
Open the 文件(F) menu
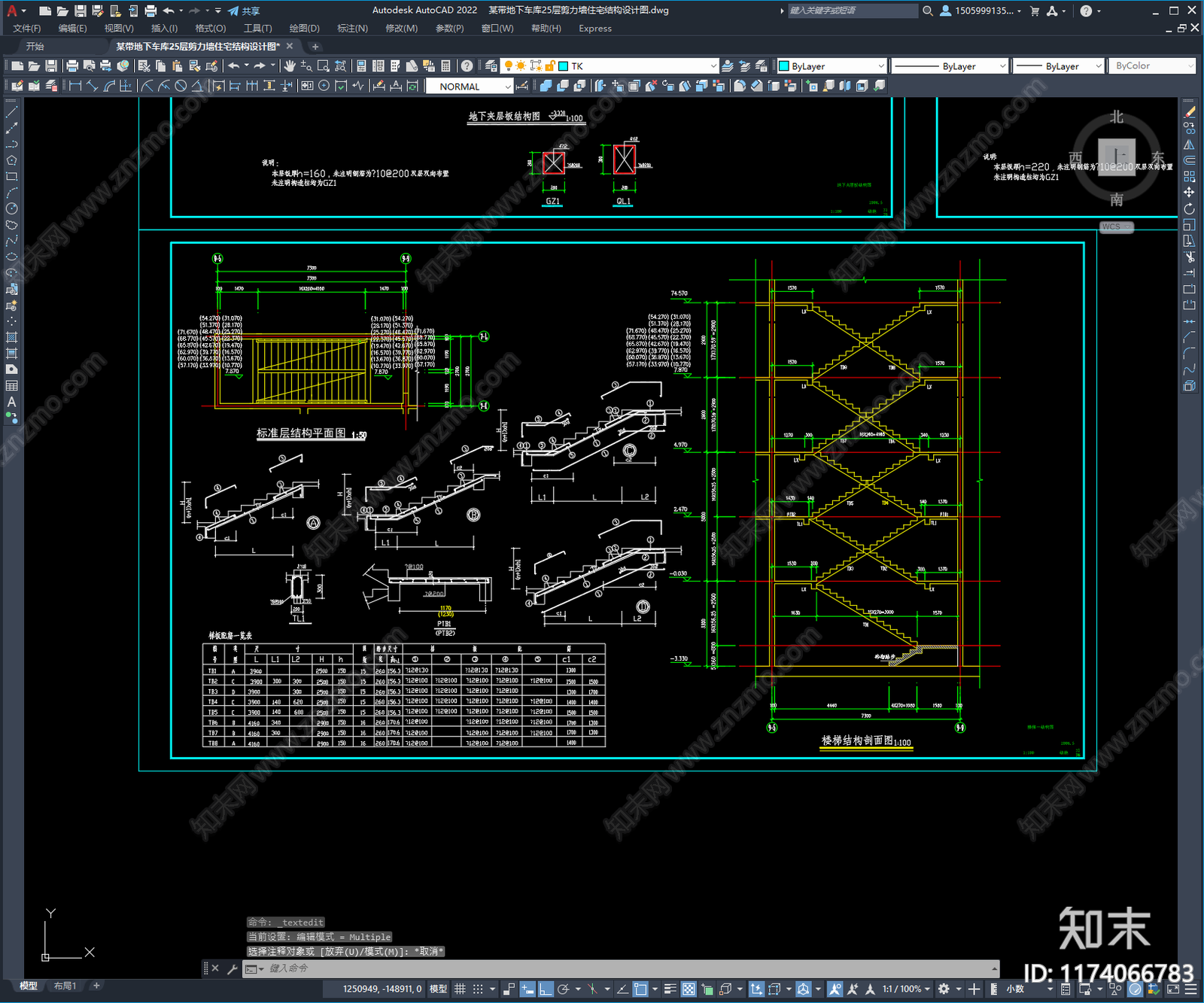27,29
